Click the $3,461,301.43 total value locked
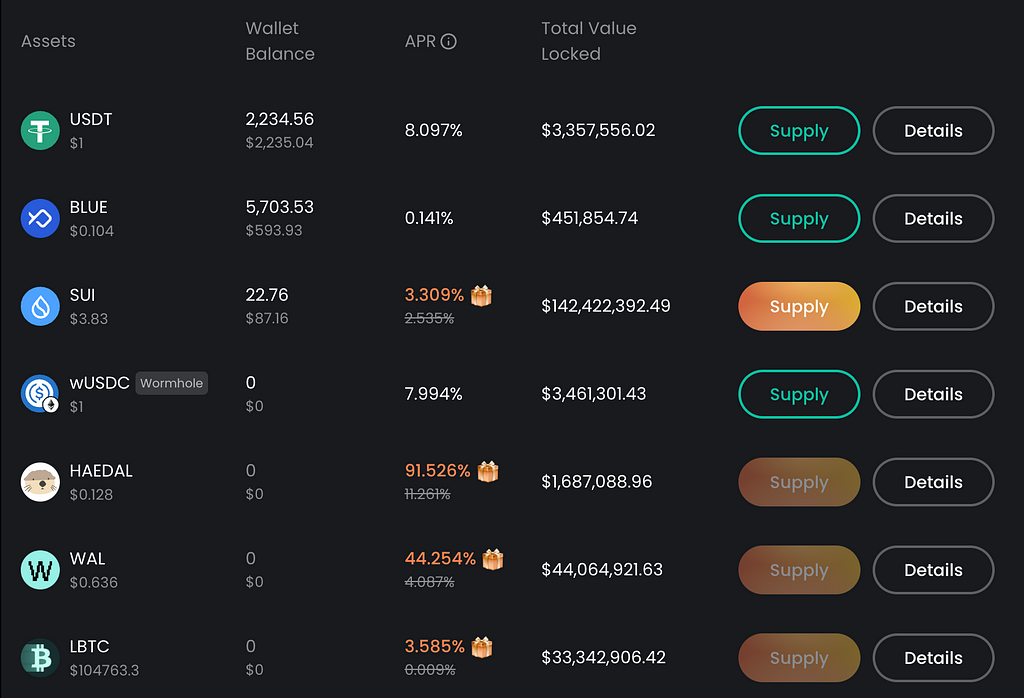This screenshot has width=1024, height=698. (594, 394)
